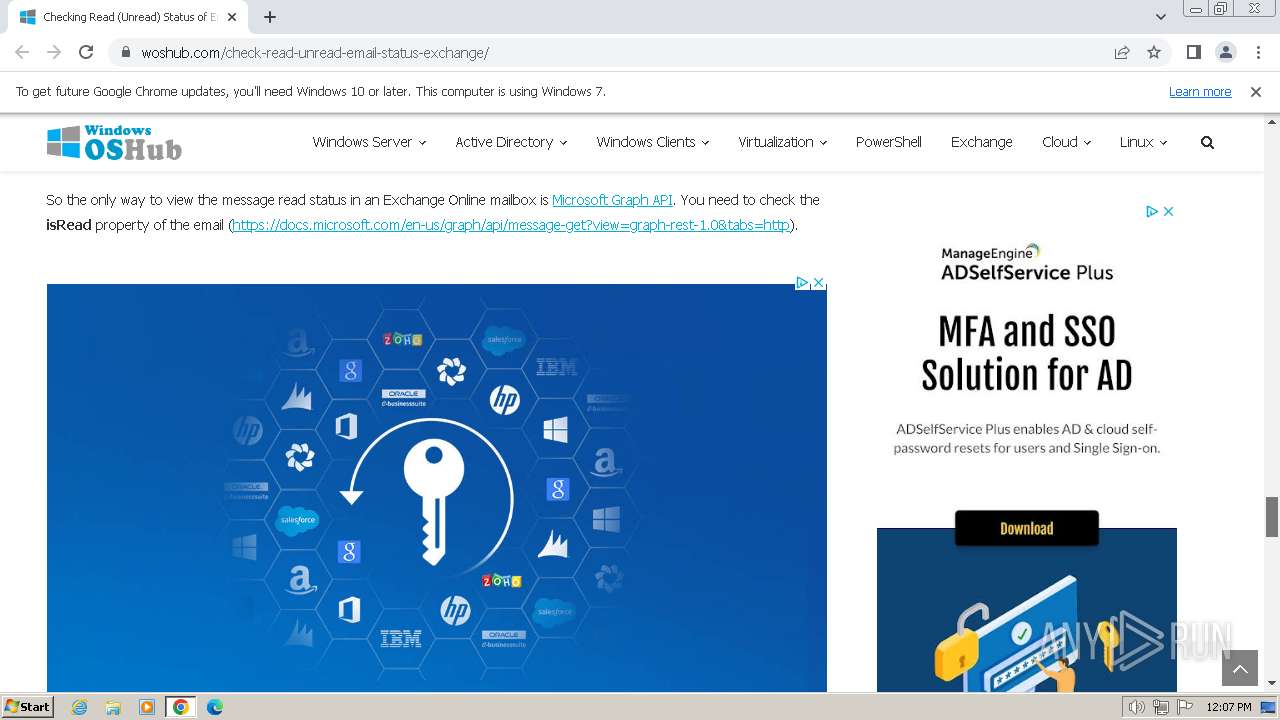1280x720 pixels.
Task: Expand the Windows Server menu
Action: [369, 142]
